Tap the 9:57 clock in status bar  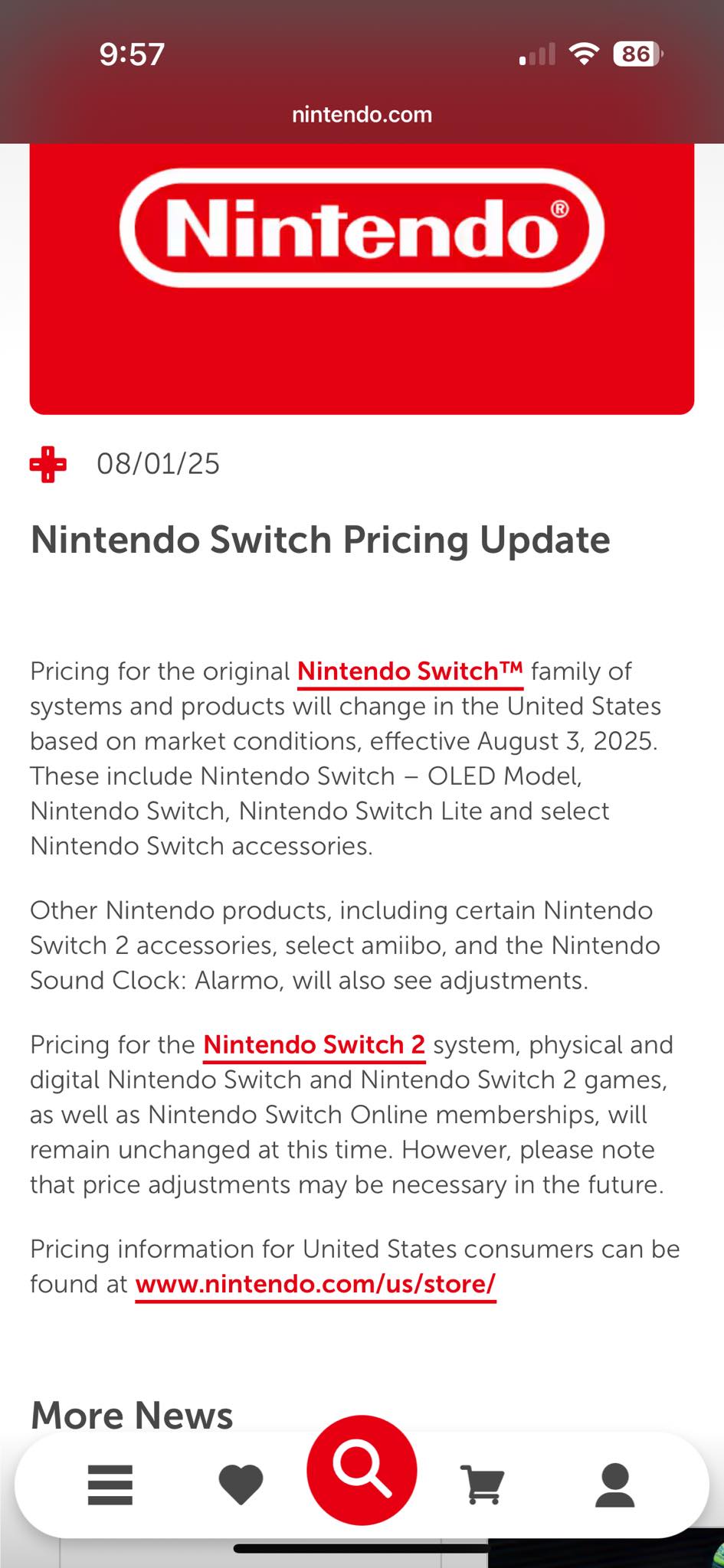click(x=132, y=54)
